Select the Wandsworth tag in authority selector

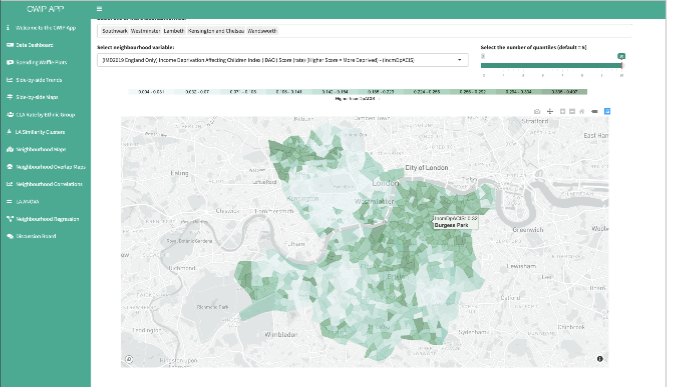pos(262,31)
